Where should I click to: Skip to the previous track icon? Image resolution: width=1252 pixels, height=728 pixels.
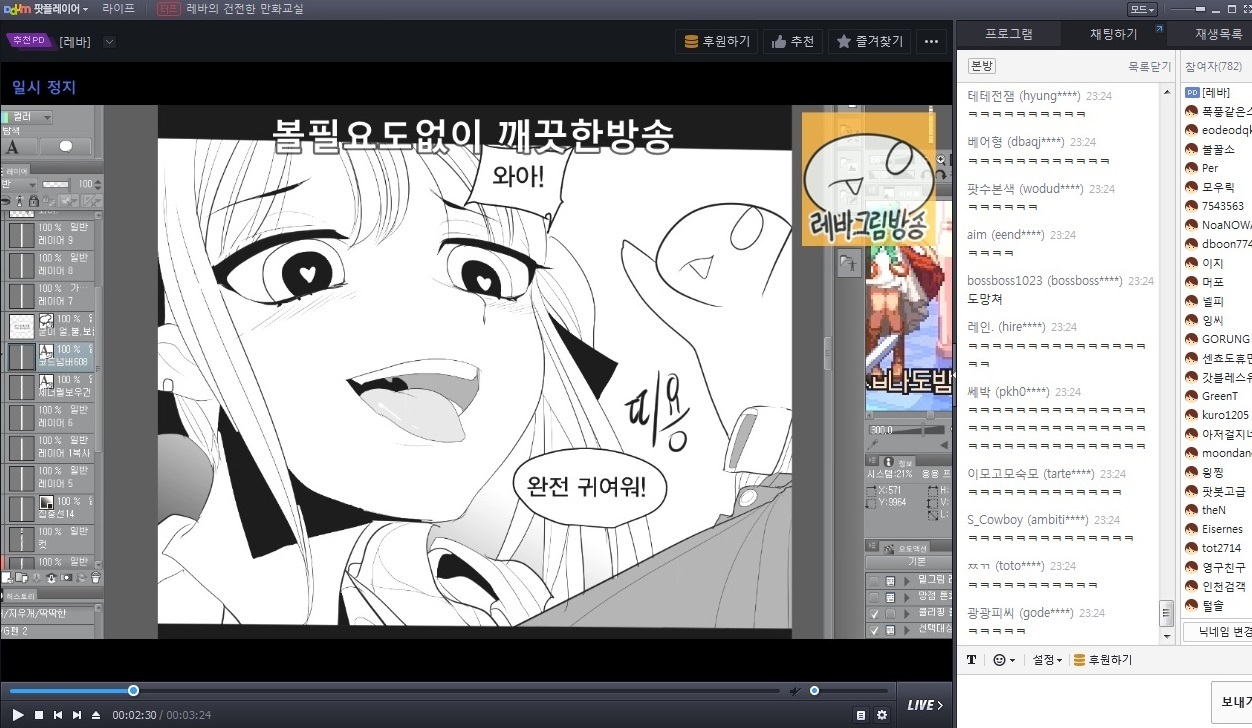(58, 715)
